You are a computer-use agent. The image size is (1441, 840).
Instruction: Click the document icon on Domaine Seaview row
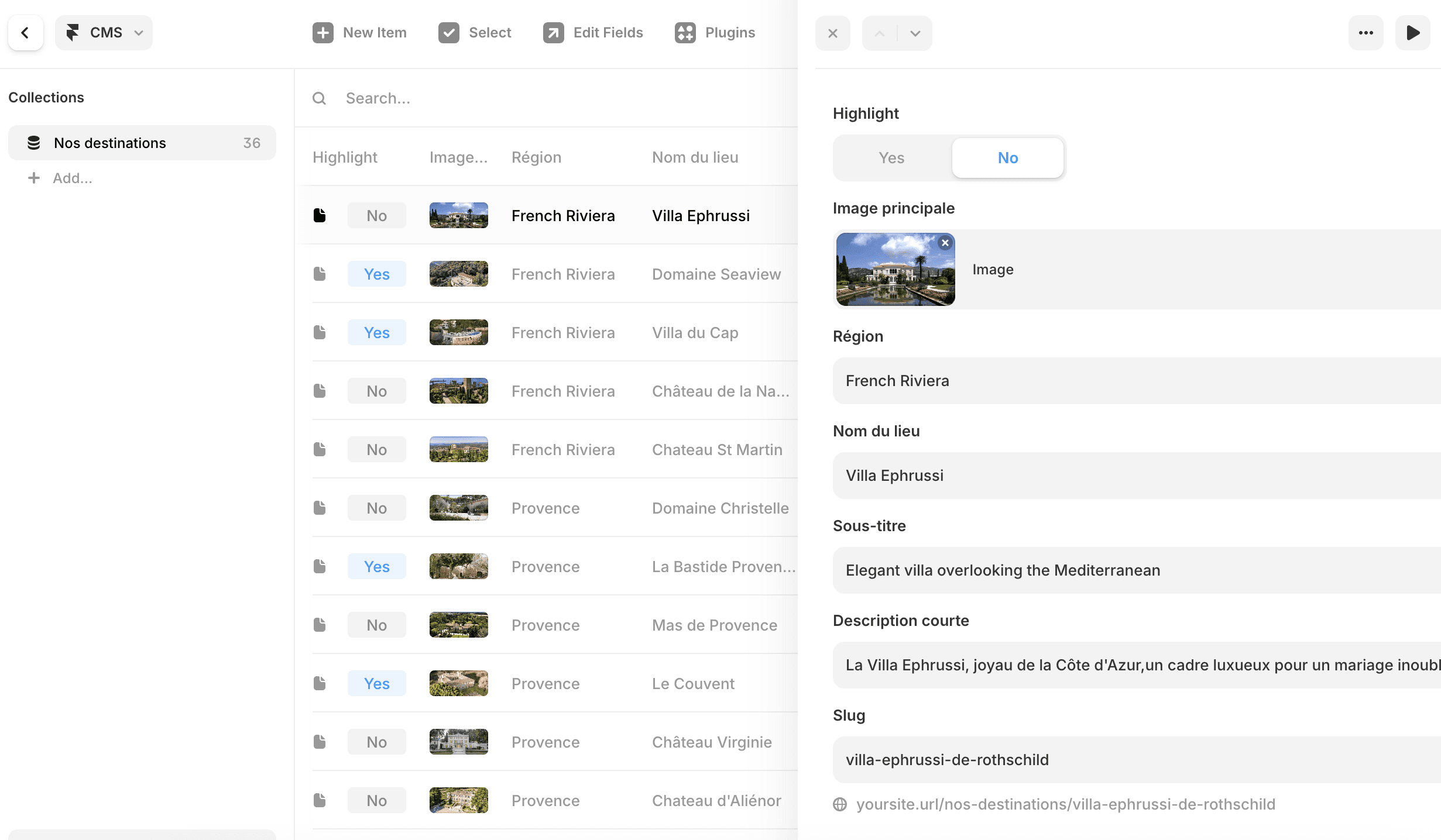click(x=320, y=274)
